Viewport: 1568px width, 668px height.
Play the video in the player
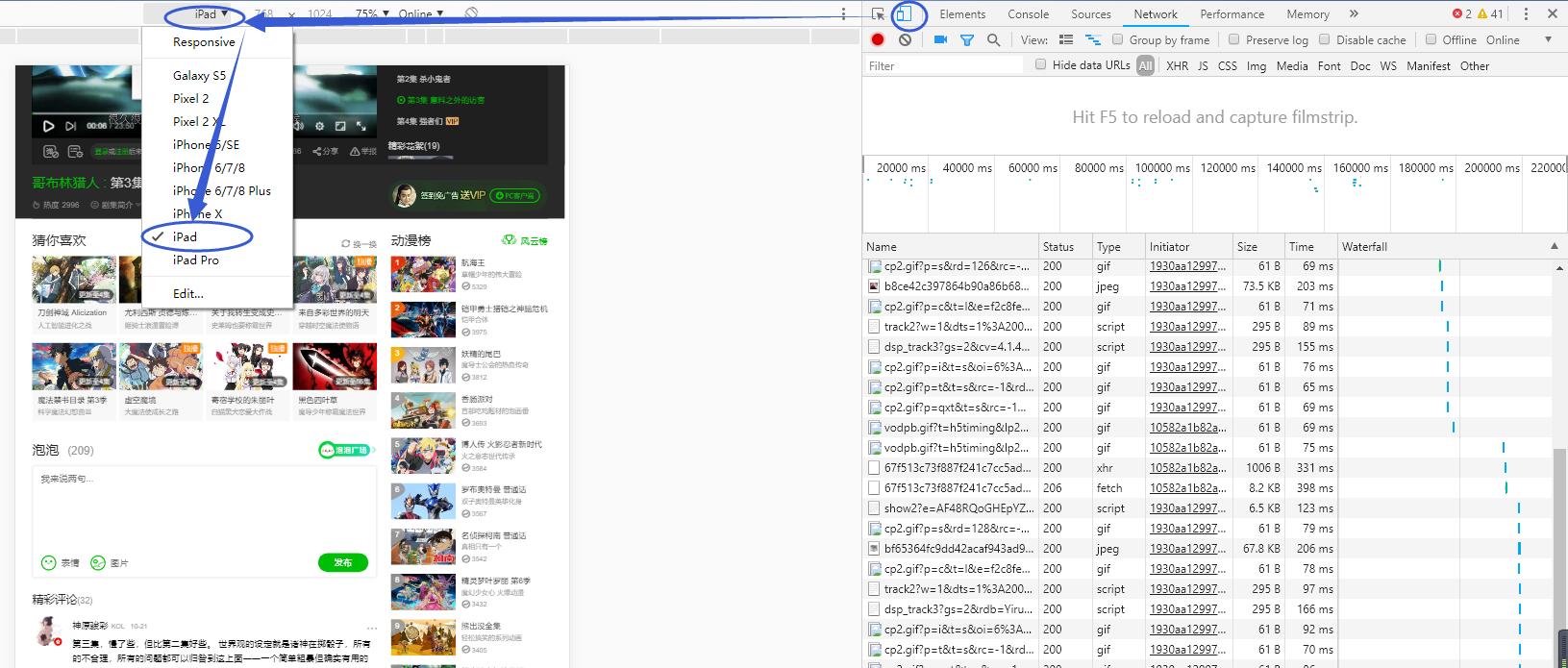48,126
